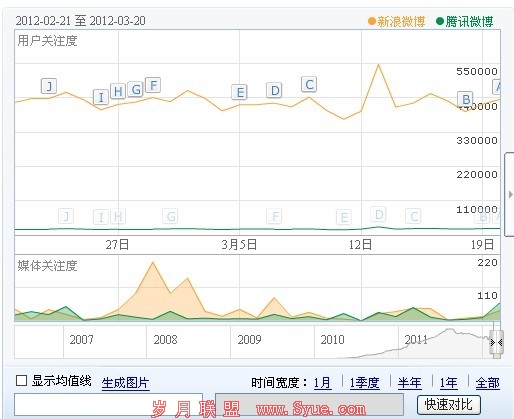Click the timeline range slider handle
The image size is (514, 419).
point(497,342)
